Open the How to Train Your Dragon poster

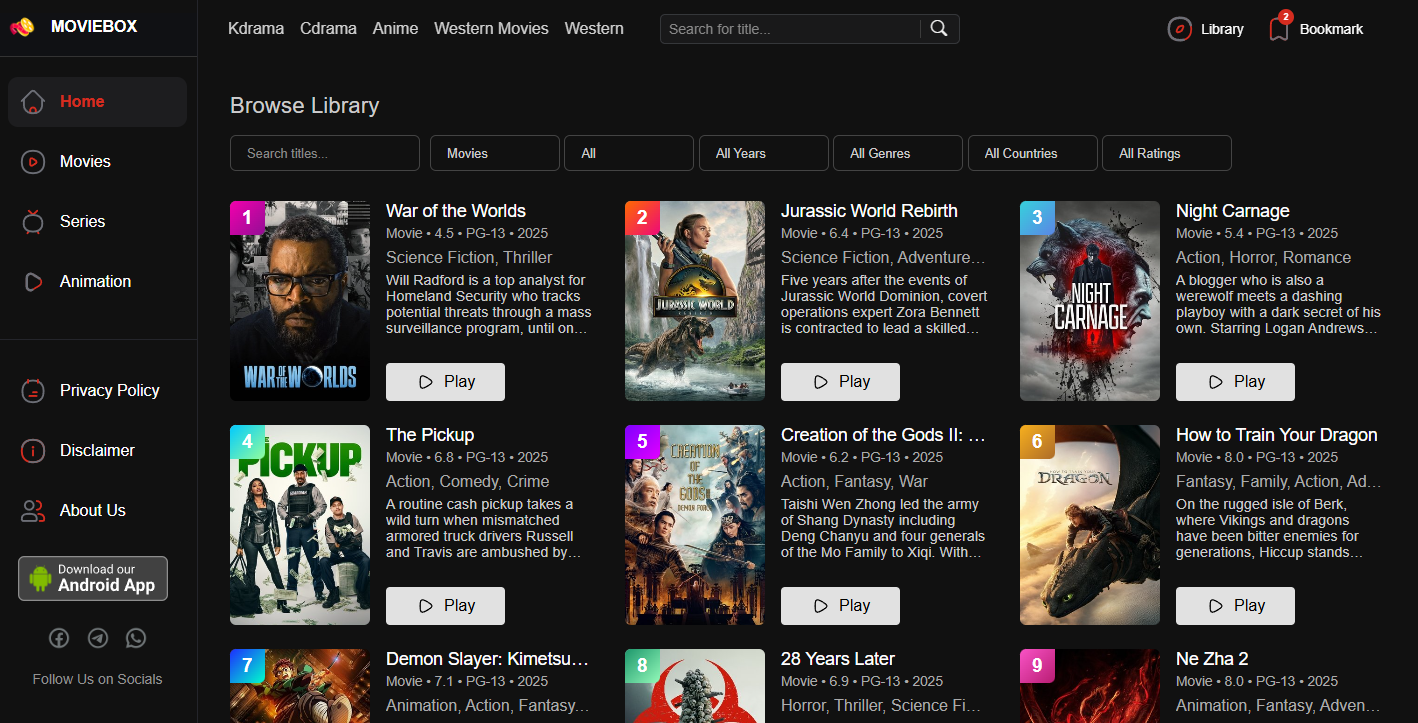pyautogui.click(x=1090, y=525)
